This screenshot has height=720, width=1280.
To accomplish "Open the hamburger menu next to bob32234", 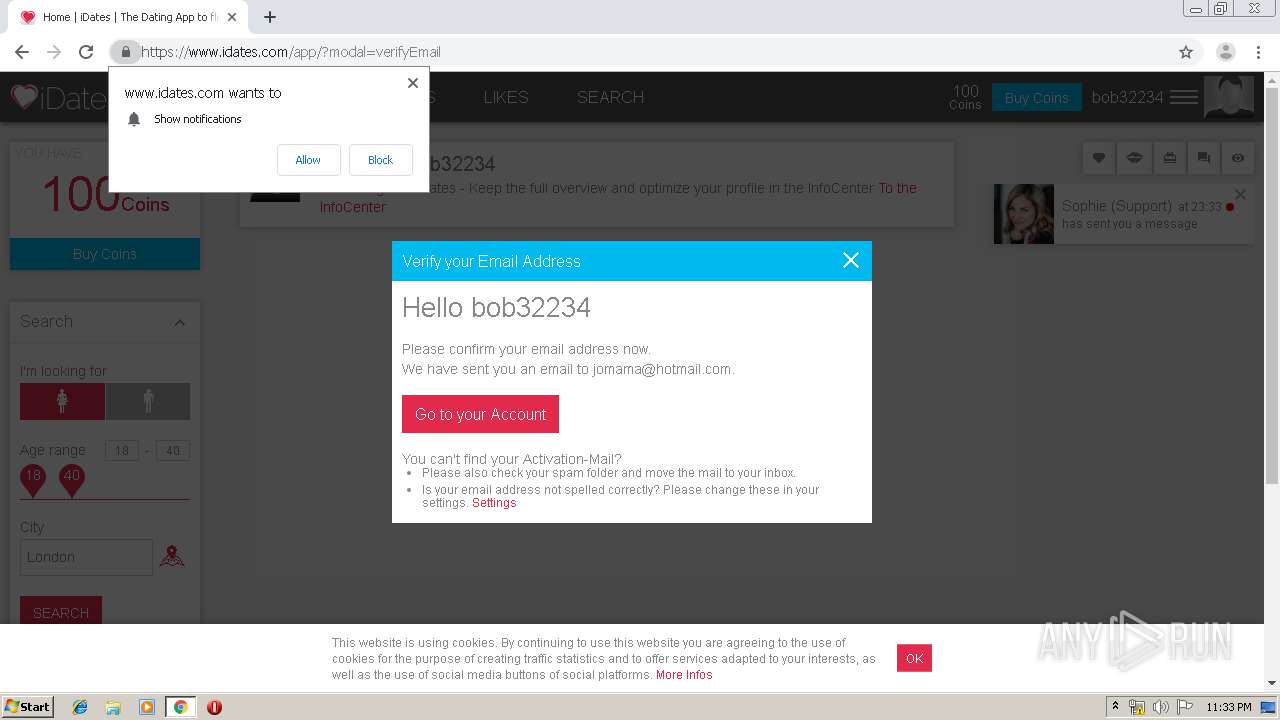I will [1184, 97].
